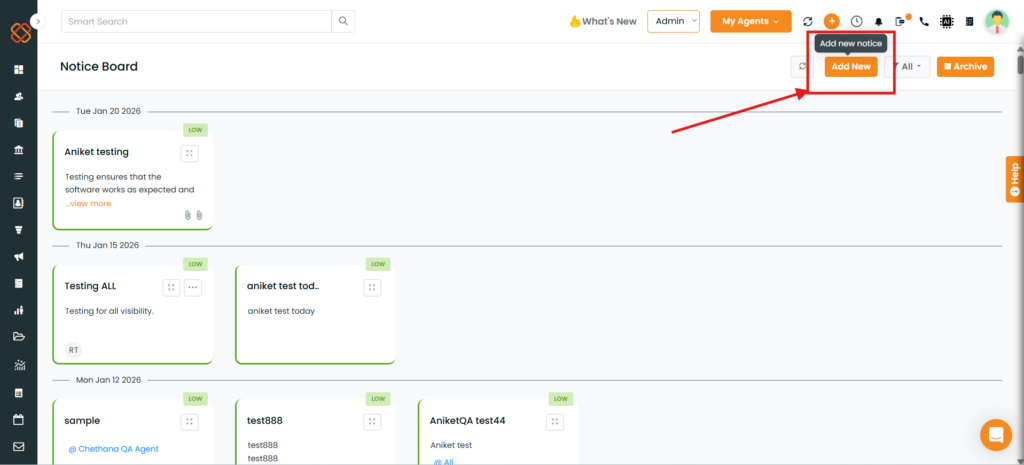1024x465 pixels.
Task: Click the clock history icon in header
Action: pos(856,21)
